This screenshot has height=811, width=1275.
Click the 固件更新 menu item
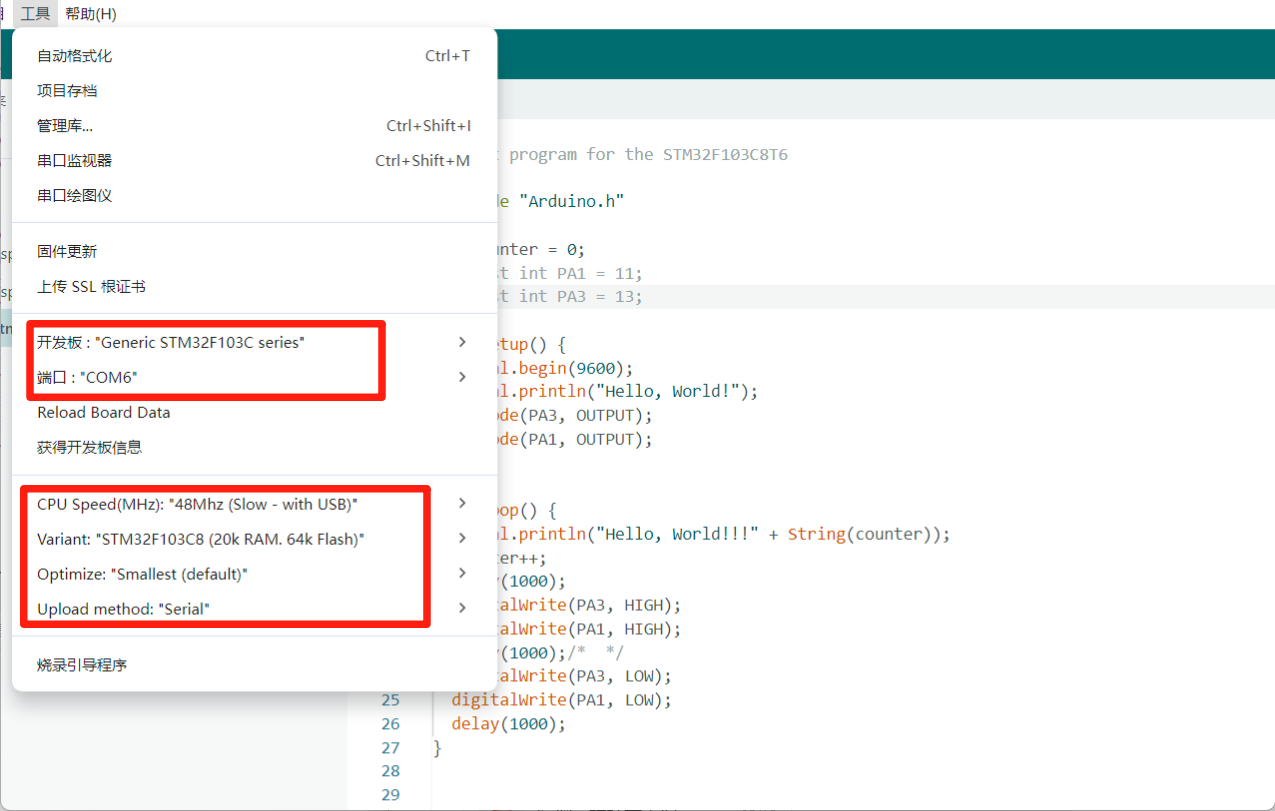[x=67, y=252]
